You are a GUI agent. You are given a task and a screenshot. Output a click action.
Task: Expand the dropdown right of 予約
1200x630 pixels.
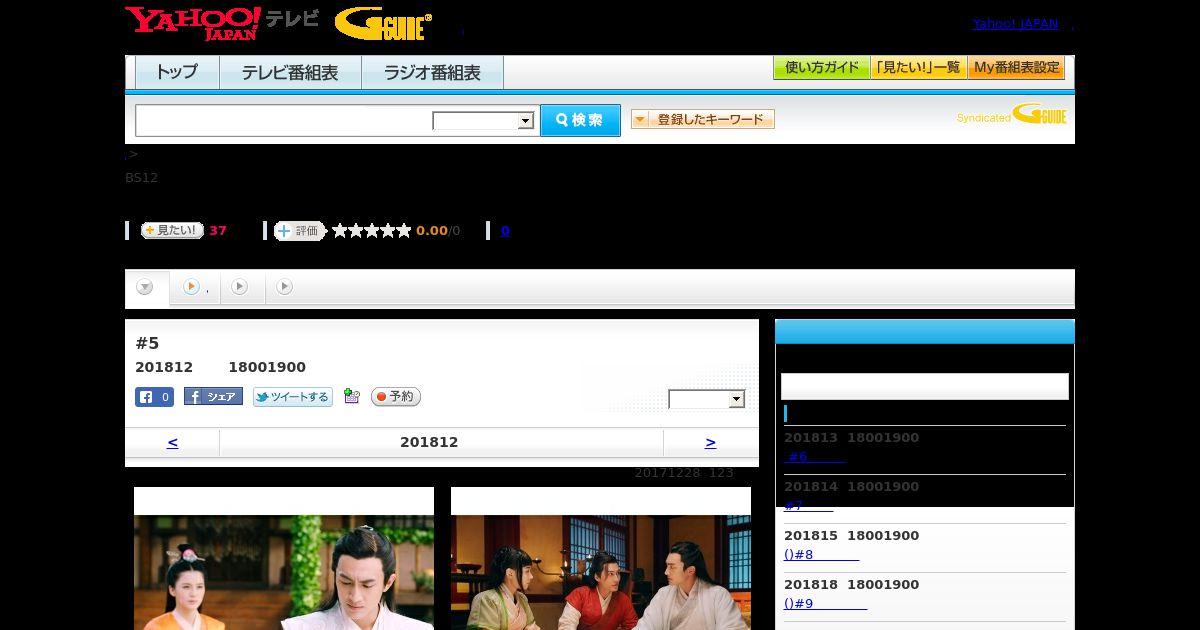(x=707, y=399)
